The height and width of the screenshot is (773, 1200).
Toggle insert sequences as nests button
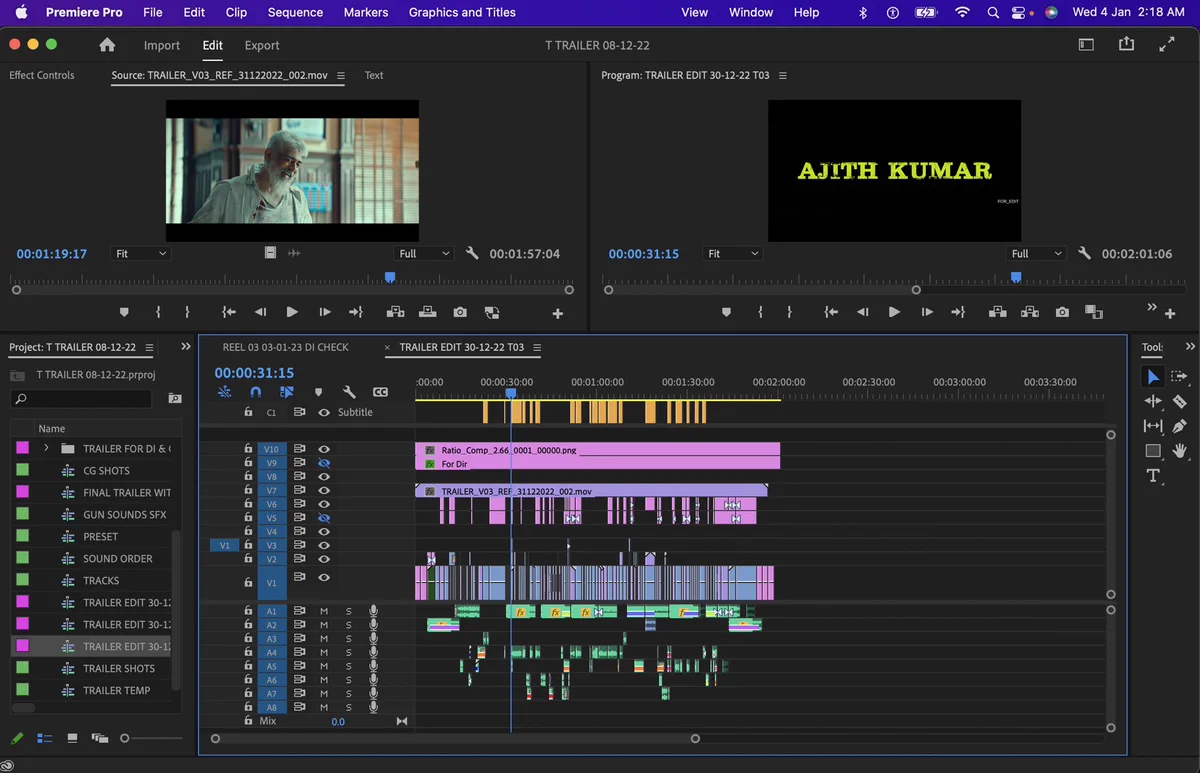click(224, 392)
